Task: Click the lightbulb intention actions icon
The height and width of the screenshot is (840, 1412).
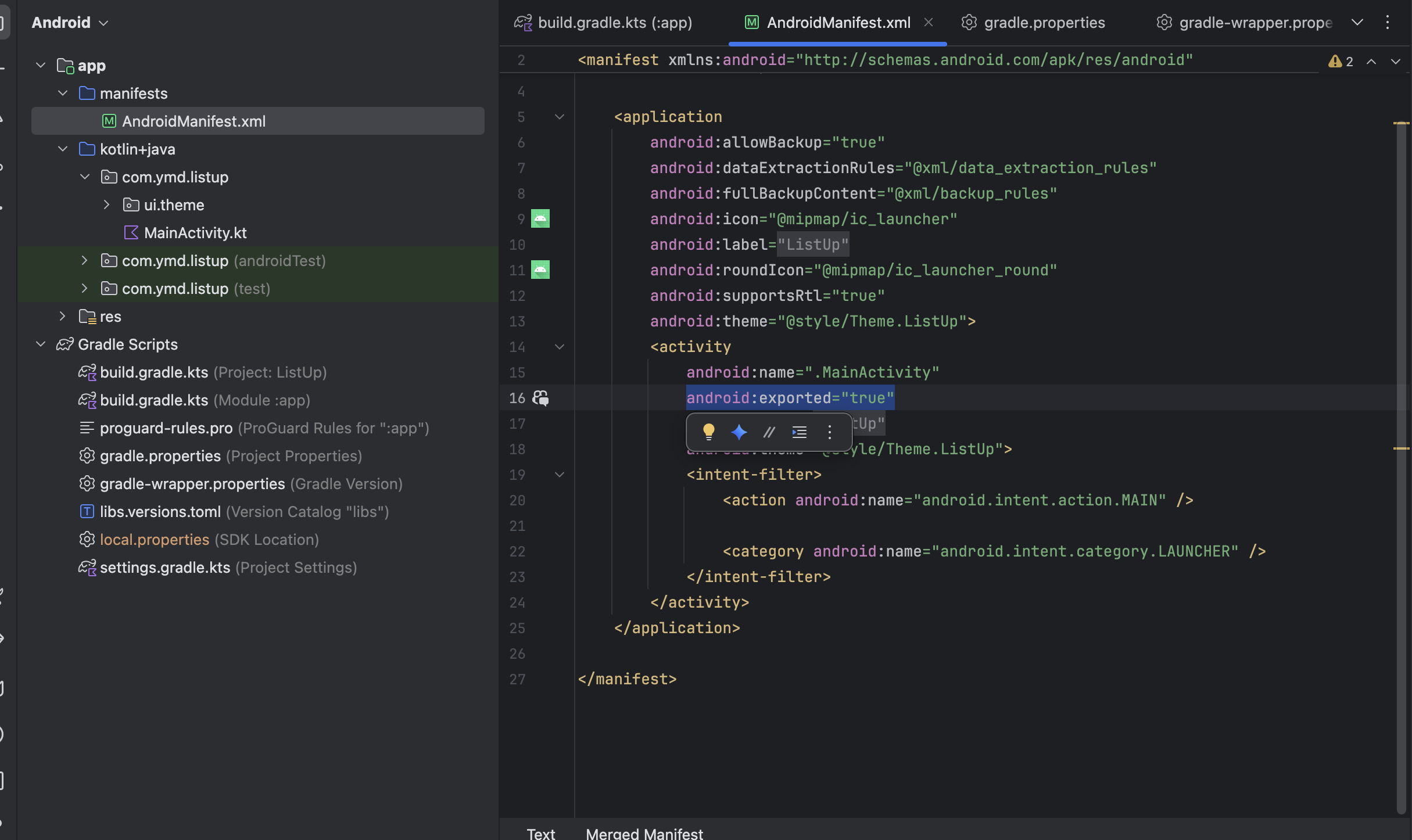Action: pyautogui.click(x=708, y=432)
